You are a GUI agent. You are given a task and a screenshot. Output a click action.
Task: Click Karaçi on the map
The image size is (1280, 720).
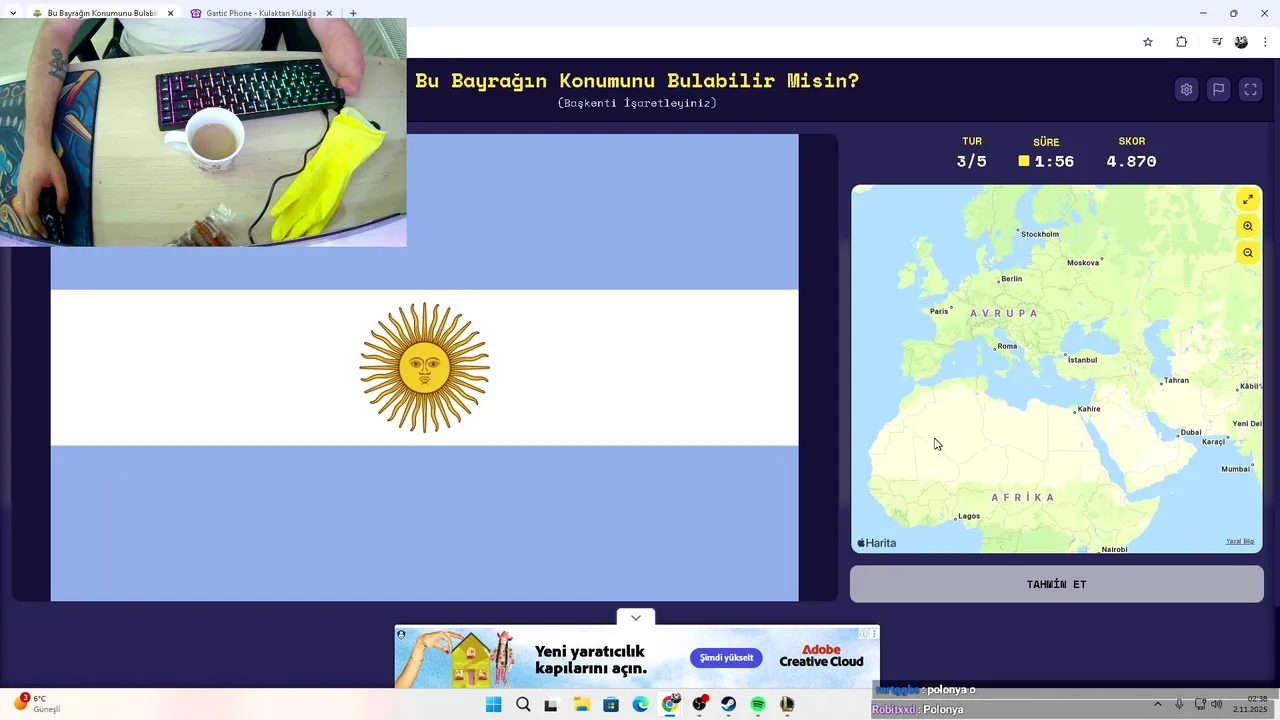(1213, 441)
